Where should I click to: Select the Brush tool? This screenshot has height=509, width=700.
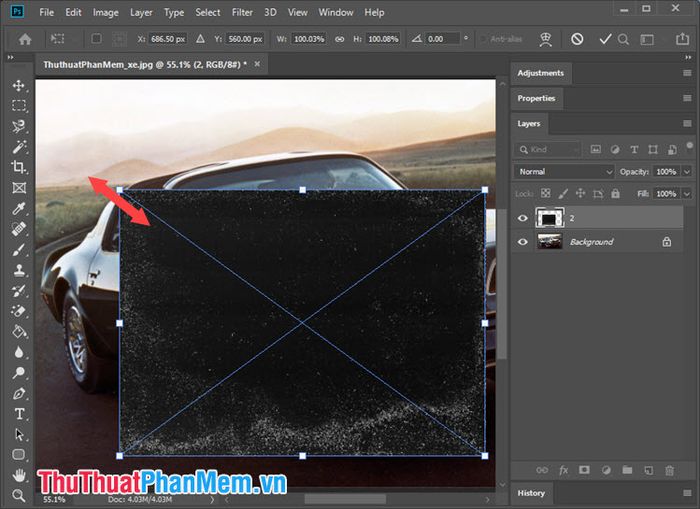[19, 250]
